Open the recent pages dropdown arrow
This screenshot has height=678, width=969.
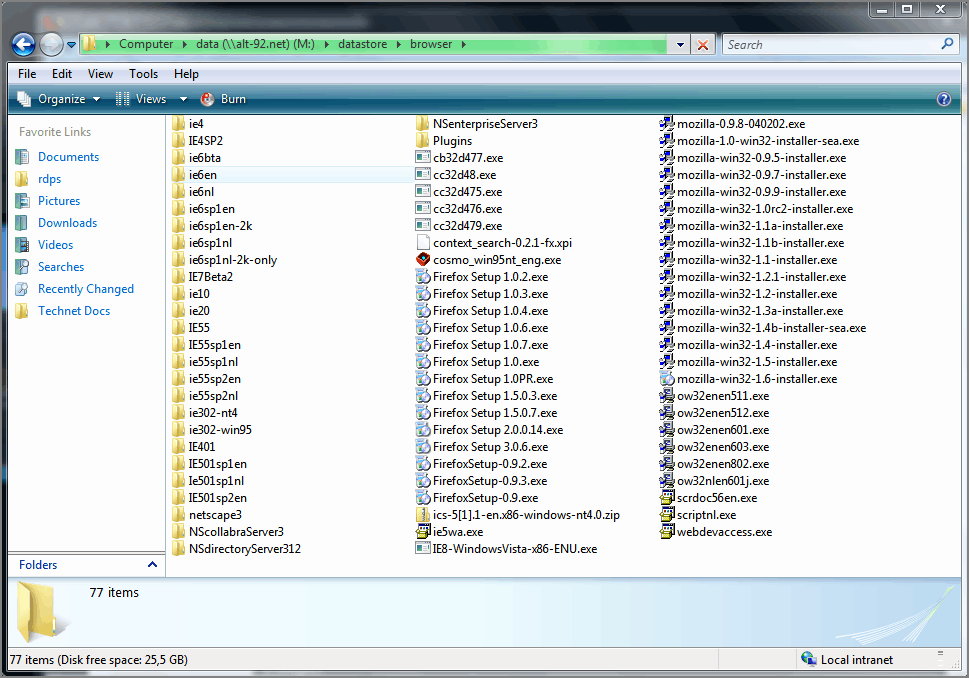[x=71, y=44]
